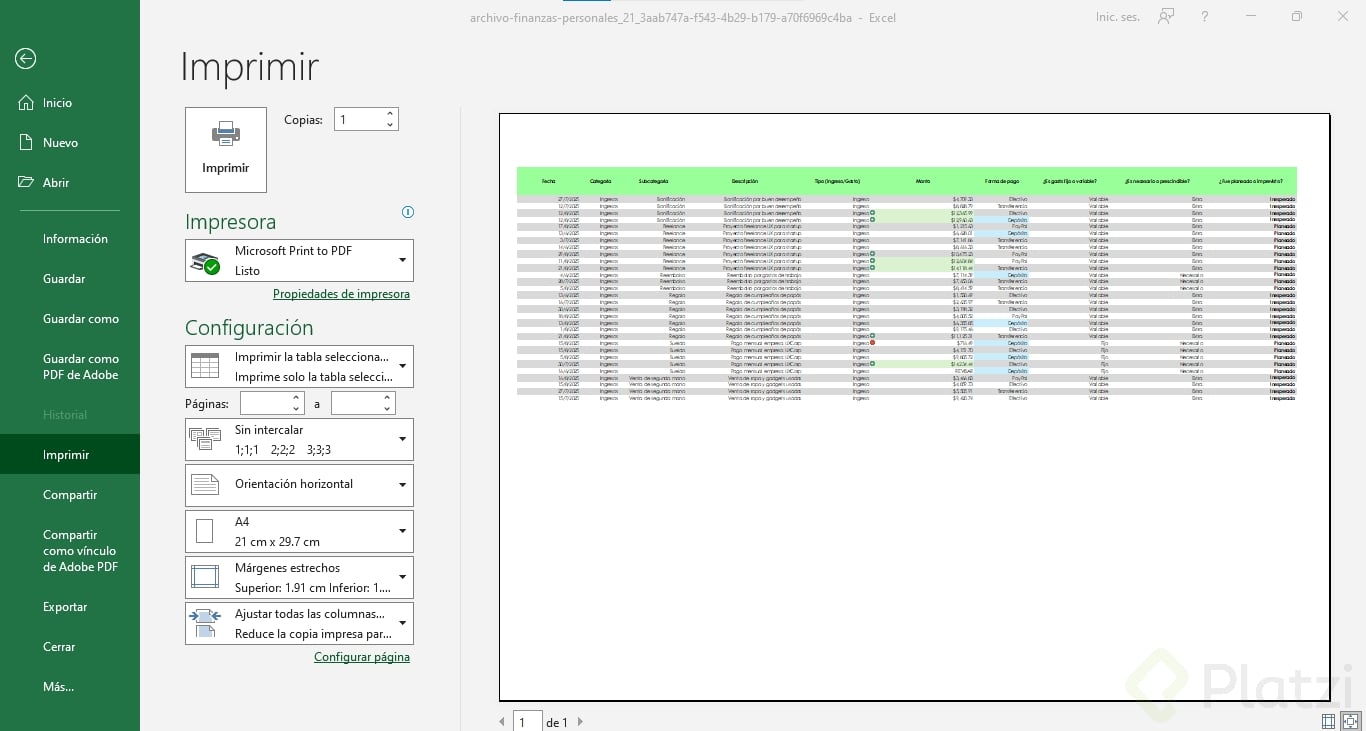Open the Compartir section
Screen dimensions: 1366x731
70,495
